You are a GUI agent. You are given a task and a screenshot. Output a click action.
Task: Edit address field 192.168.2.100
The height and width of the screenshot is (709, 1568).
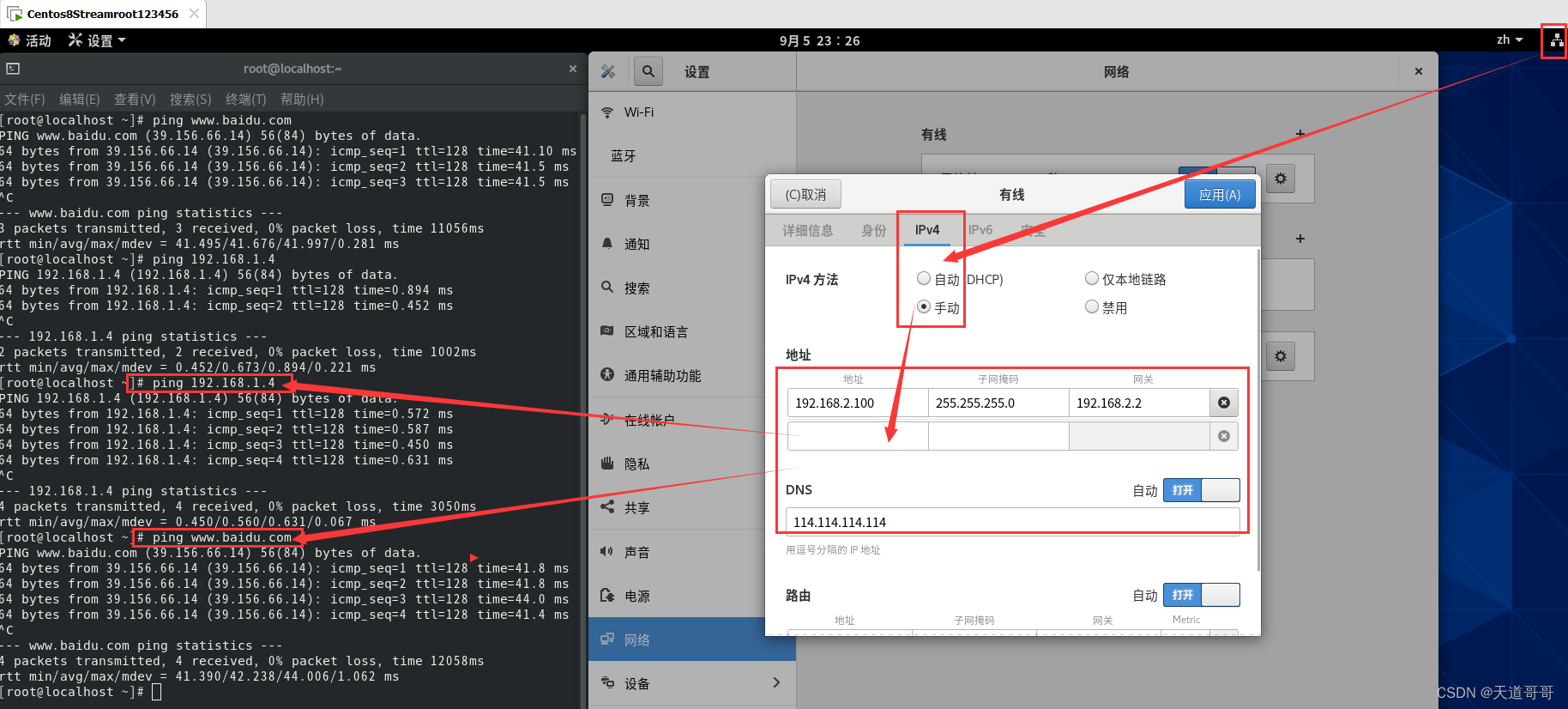point(858,403)
